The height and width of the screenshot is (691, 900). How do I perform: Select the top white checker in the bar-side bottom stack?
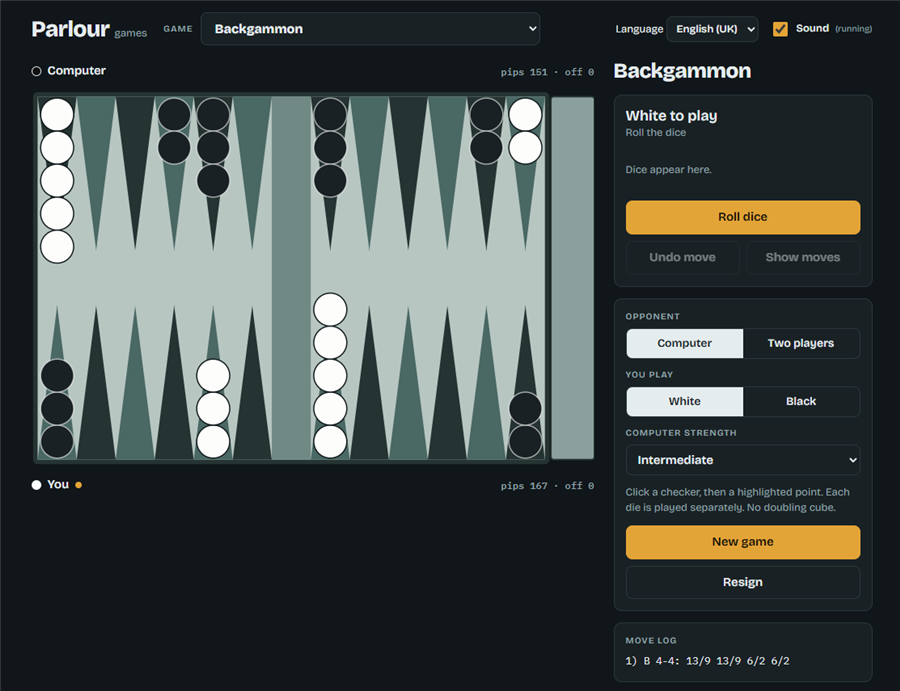(330, 310)
